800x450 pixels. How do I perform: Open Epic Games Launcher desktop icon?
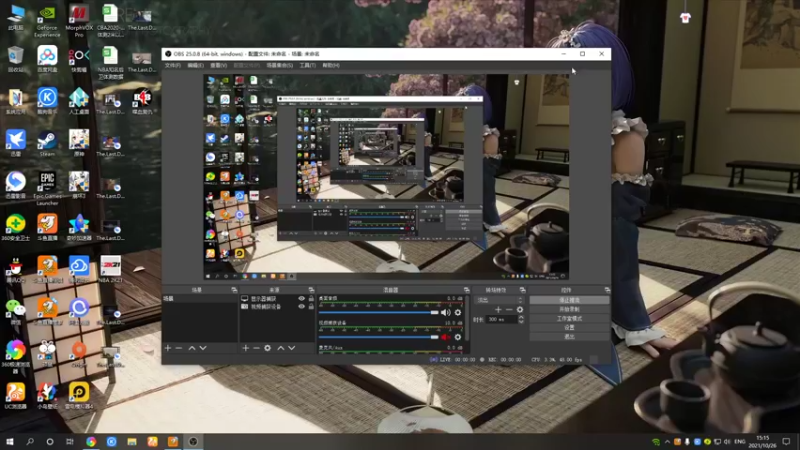point(47,188)
